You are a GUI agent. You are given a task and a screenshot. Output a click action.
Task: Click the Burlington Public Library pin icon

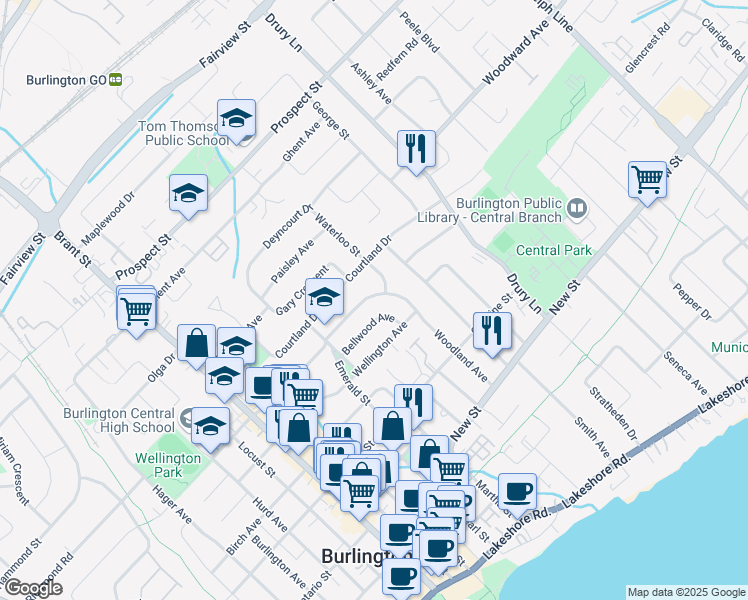577,210
